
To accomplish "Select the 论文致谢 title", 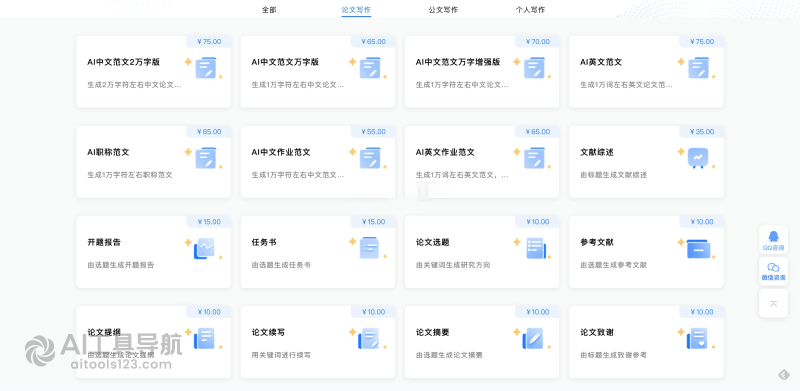I will point(597,333).
